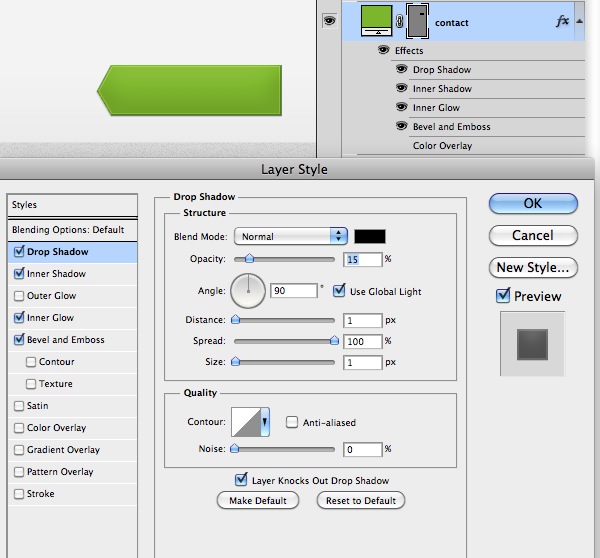Viewport: 600px width, 558px height.
Task: Open the Bevel and Emboss settings label
Action: coord(65,340)
